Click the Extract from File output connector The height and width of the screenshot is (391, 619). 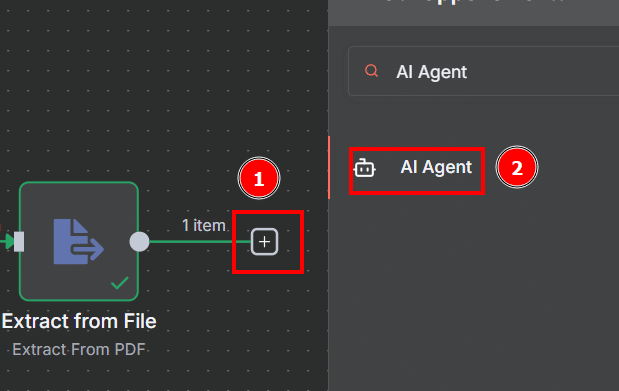tap(139, 242)
